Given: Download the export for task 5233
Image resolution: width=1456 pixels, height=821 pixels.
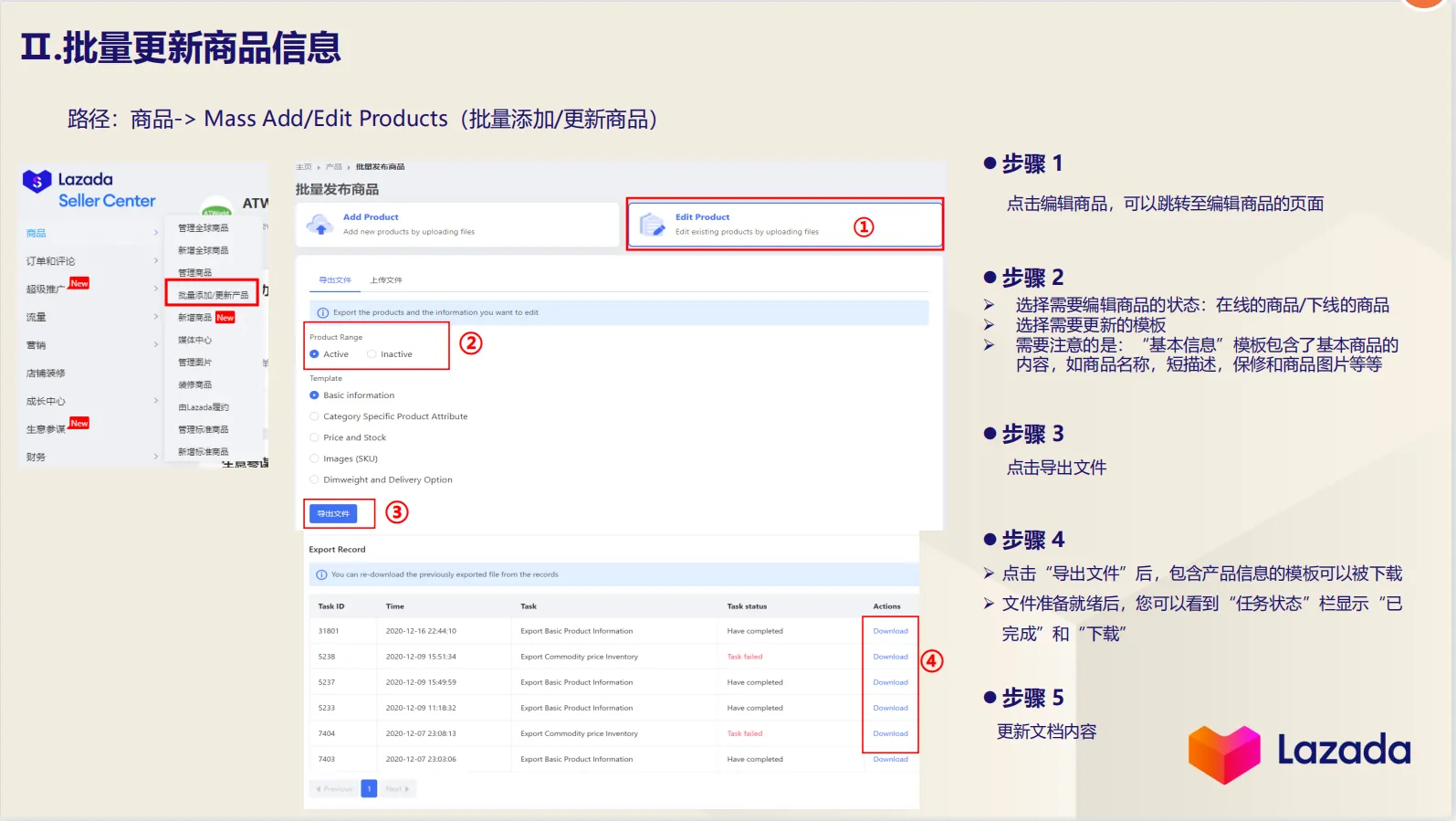Looking at the screenshot, I should [890, 708].
